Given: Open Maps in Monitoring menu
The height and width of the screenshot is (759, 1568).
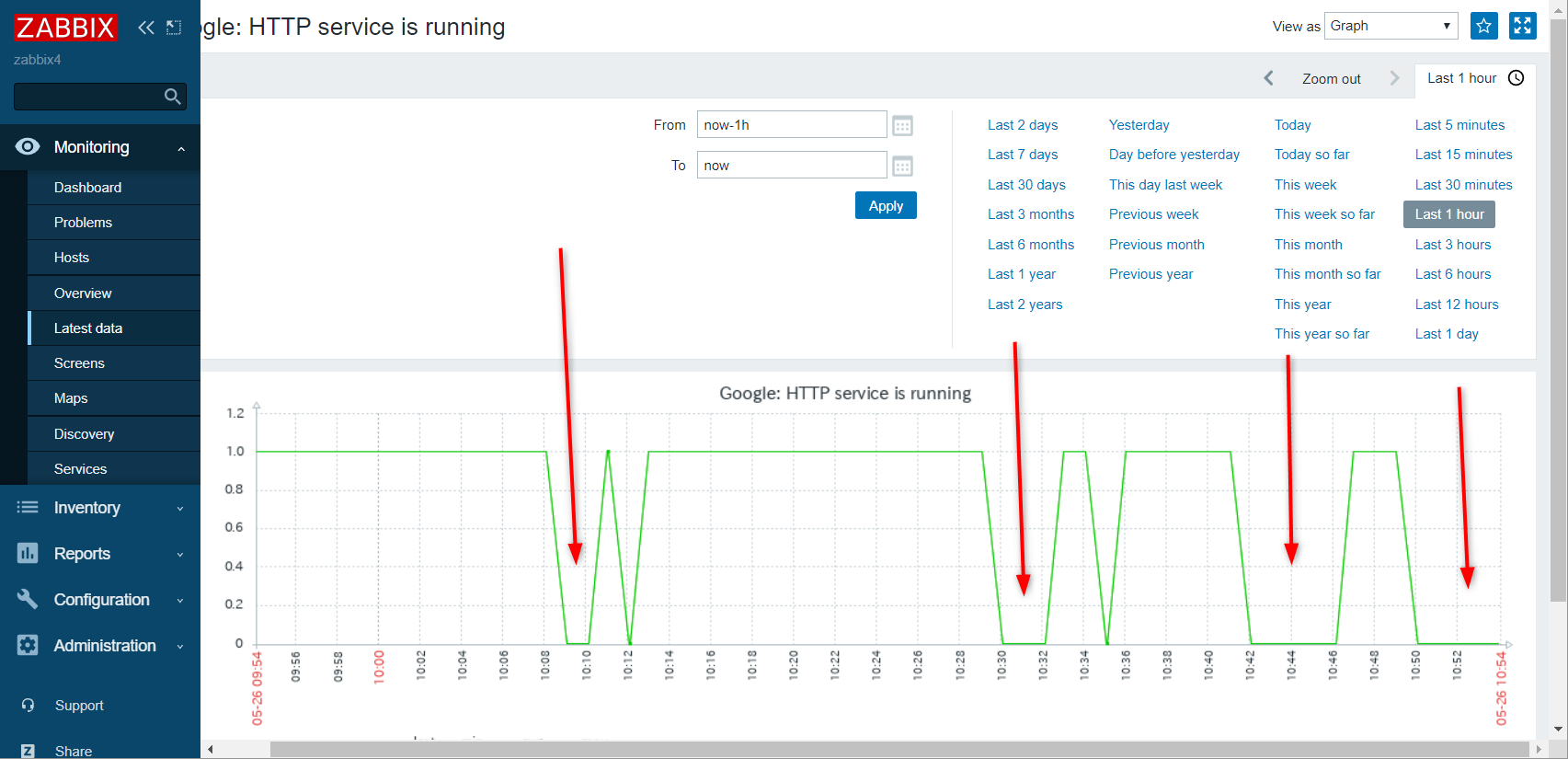Looking at the screenshot, I should [114, 398].
